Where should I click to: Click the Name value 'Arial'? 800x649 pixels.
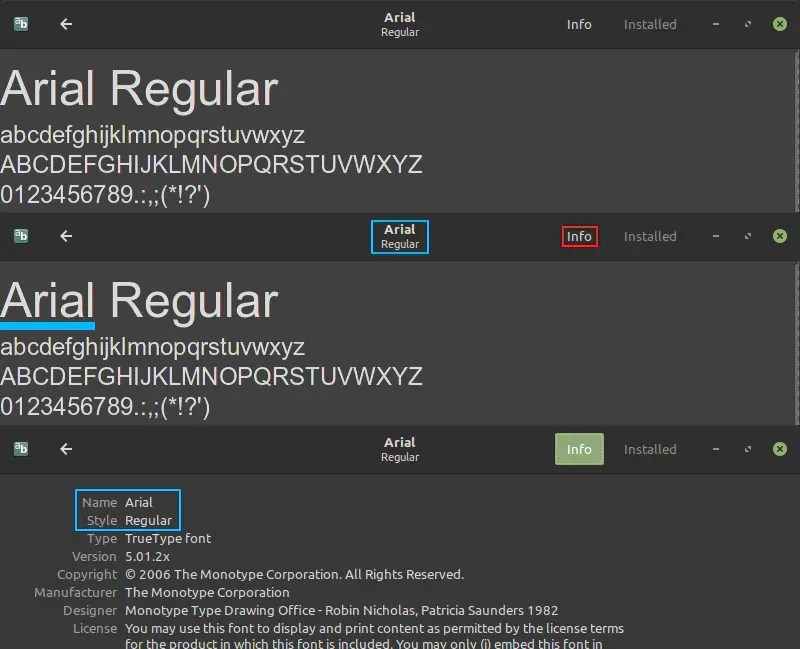click(139, 503)
